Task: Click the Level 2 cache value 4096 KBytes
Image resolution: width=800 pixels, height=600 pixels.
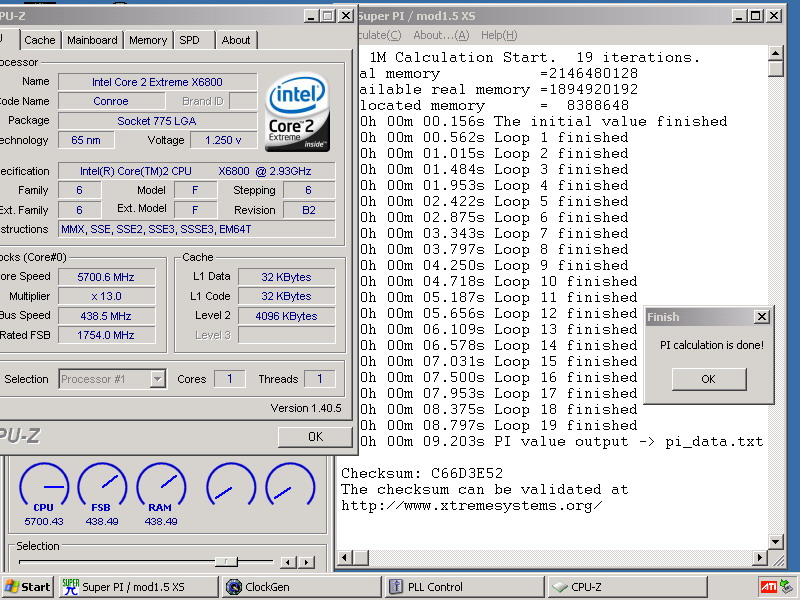Action: click(x=286, y=316)
